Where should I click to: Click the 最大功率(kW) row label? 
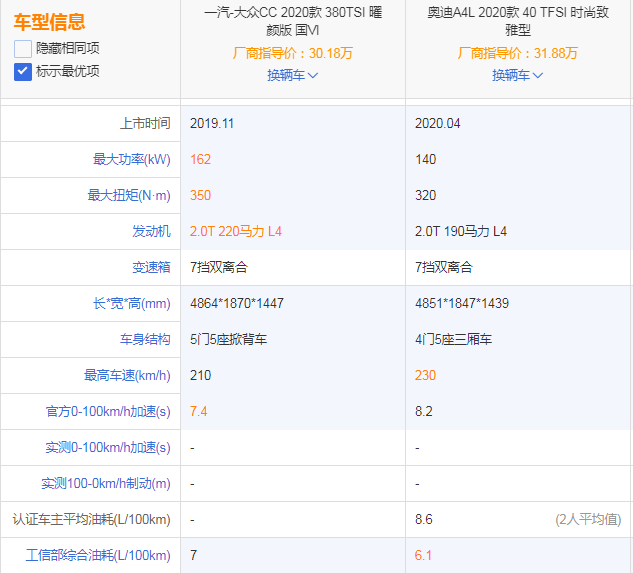pos(131,160)
